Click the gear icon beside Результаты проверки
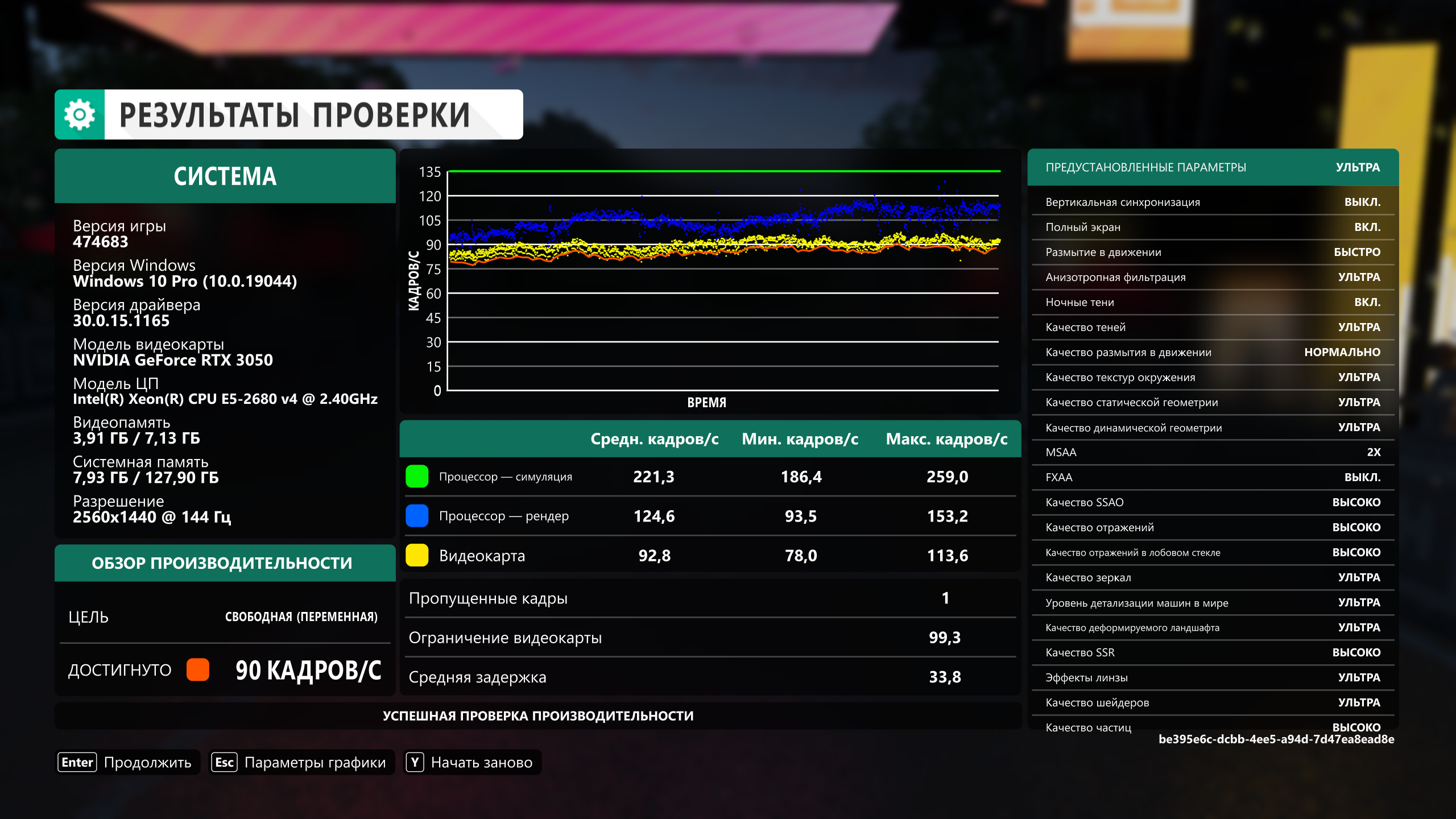The image size is (1456, 819). pyautogui.click(x=80, y=115)
